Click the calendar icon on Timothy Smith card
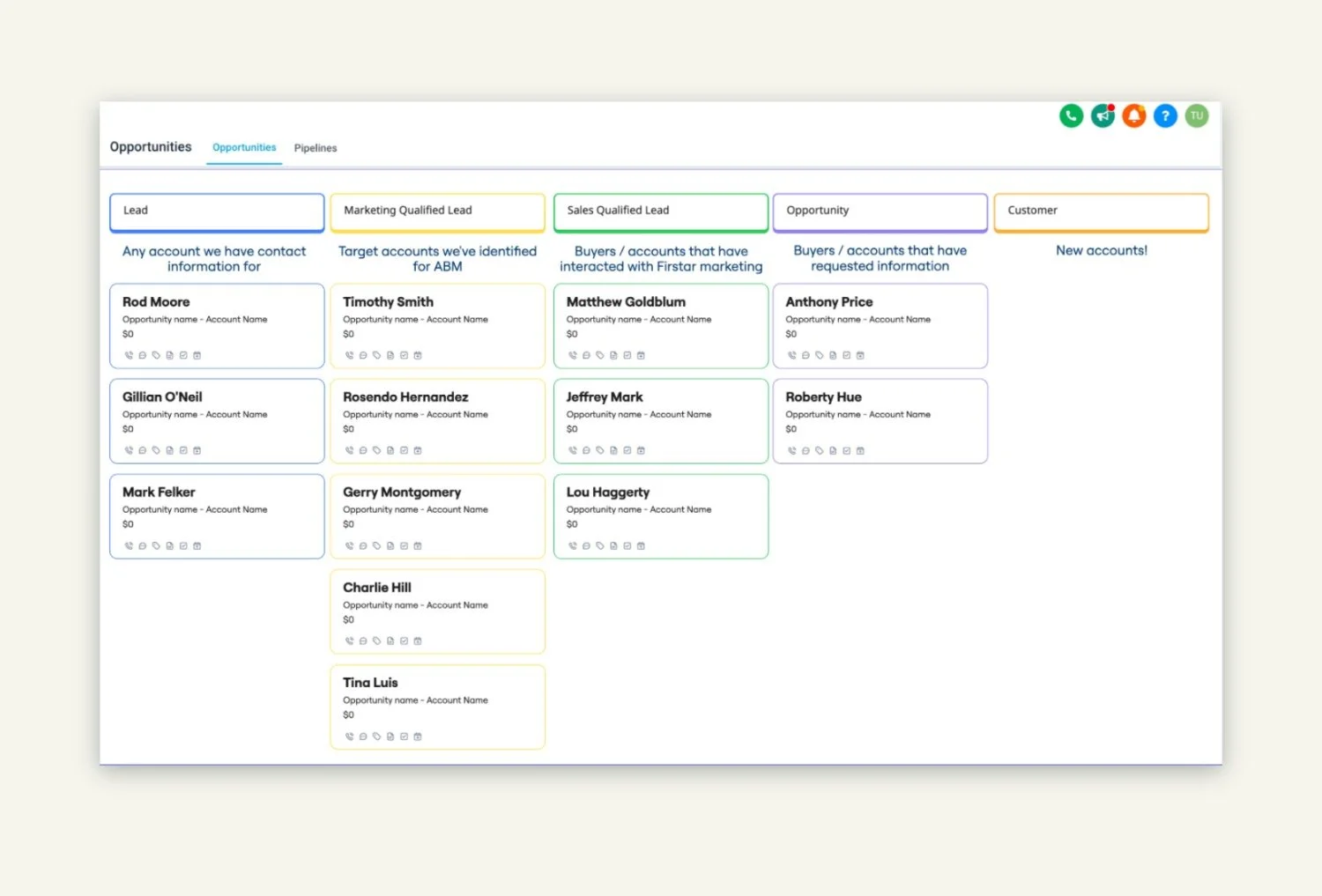The width and height of the screenshot is (1322, 896). tap(418, 355)
